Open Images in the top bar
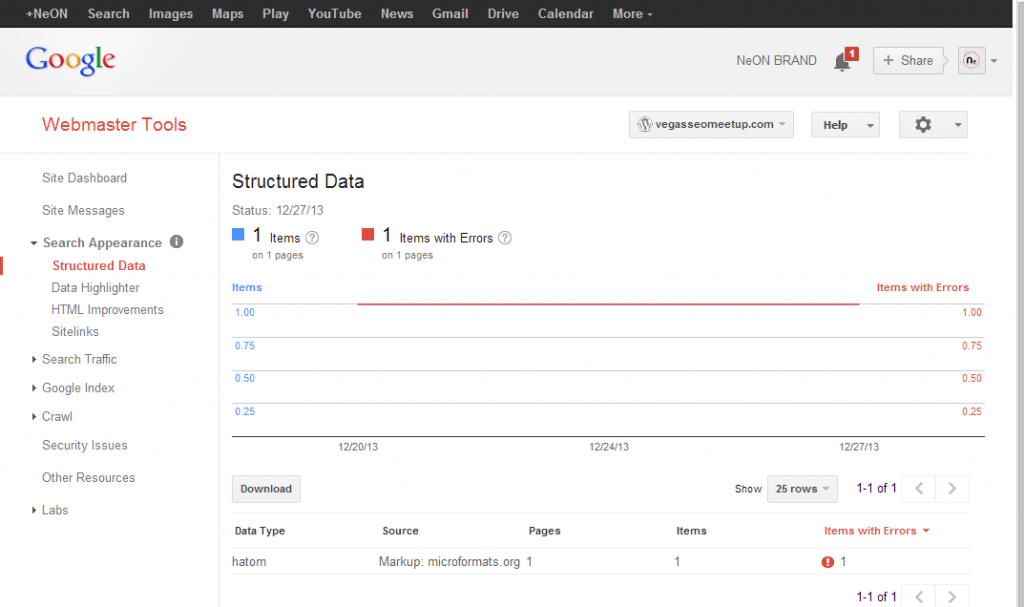The image size is (1024, 607). pos(170,14)
